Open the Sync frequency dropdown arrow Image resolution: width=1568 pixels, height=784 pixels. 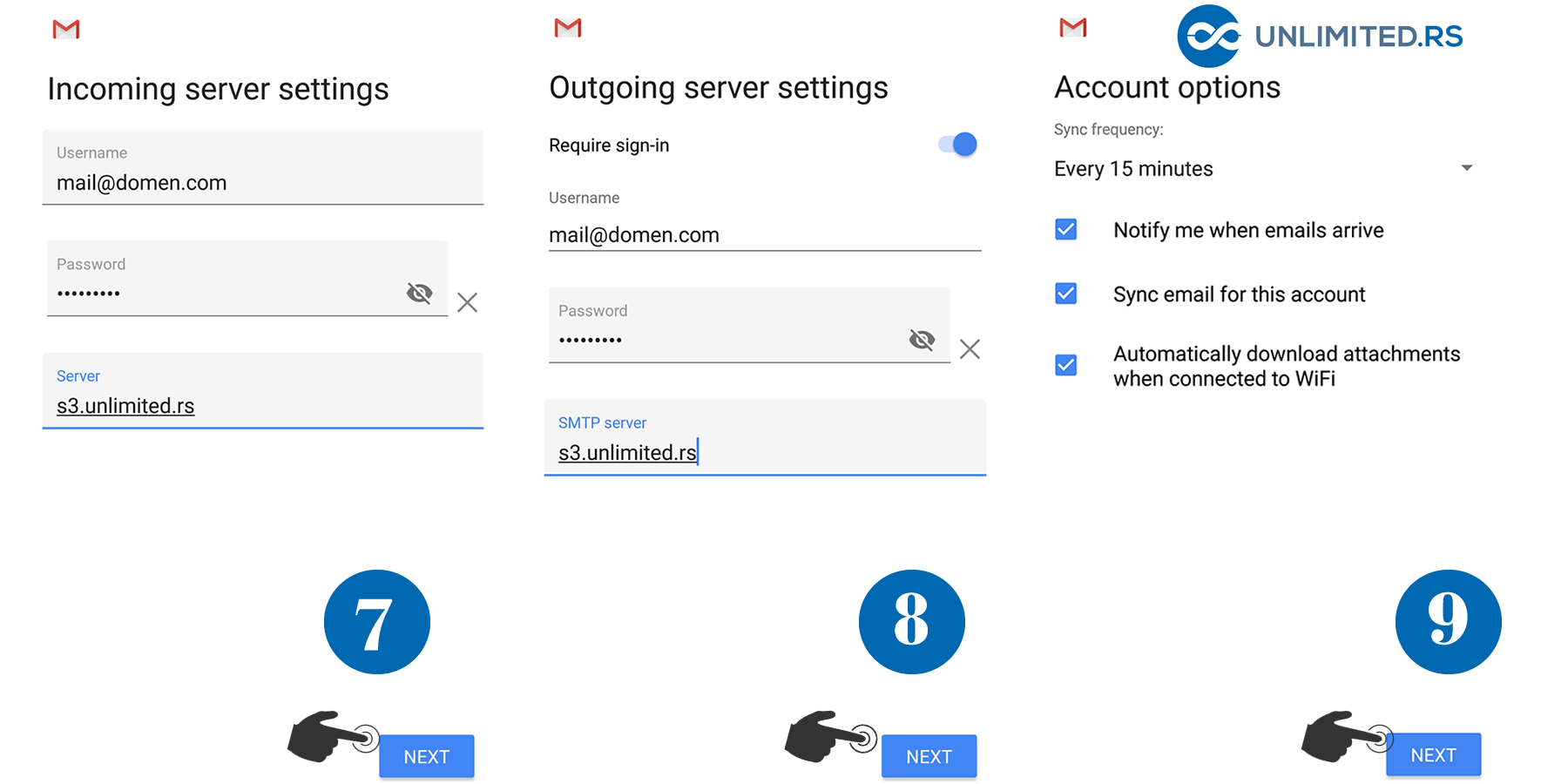tap(1467, 167)
